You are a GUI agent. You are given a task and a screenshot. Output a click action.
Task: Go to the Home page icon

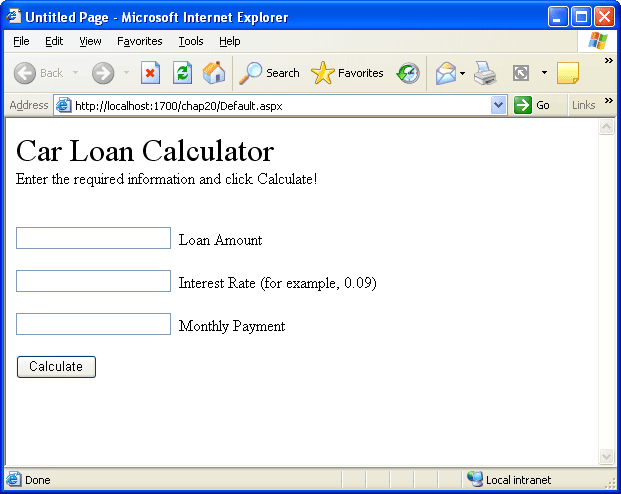point(214,73)
